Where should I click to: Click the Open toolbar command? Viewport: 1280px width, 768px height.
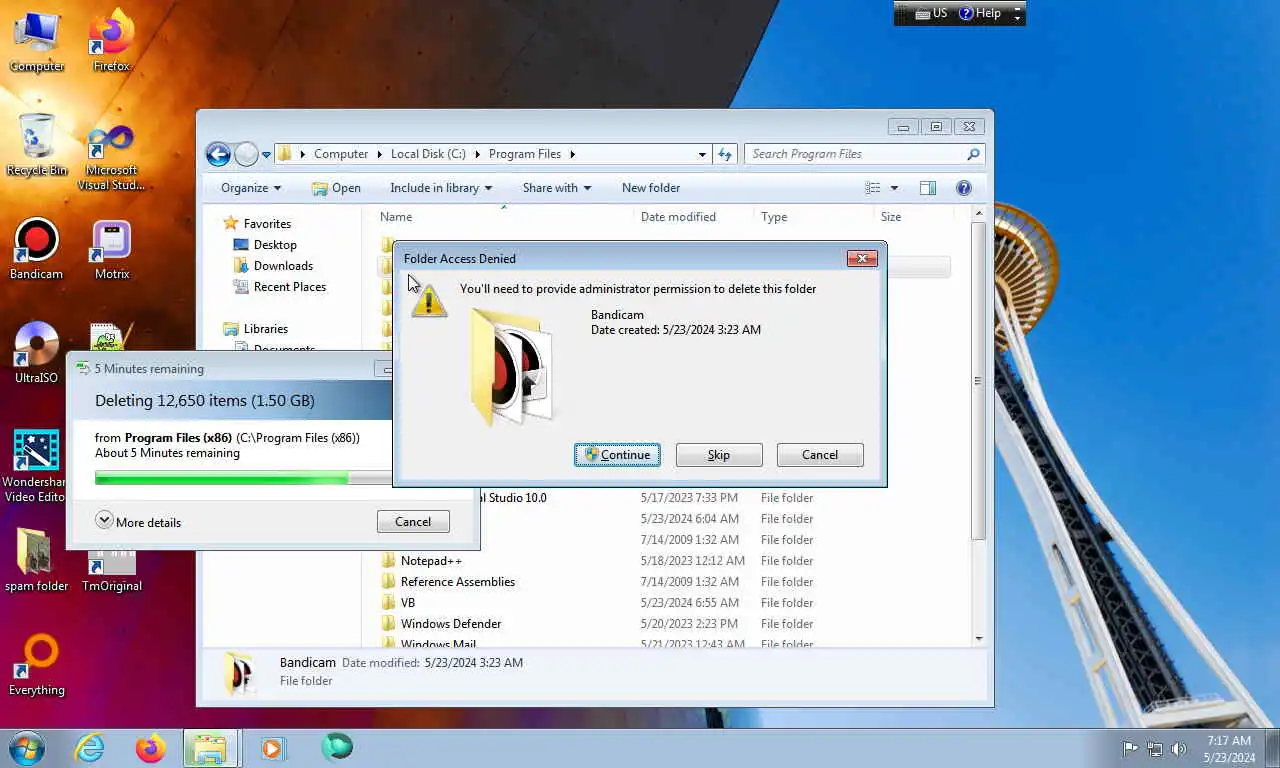pyautogui.click(x=336, y=188)
